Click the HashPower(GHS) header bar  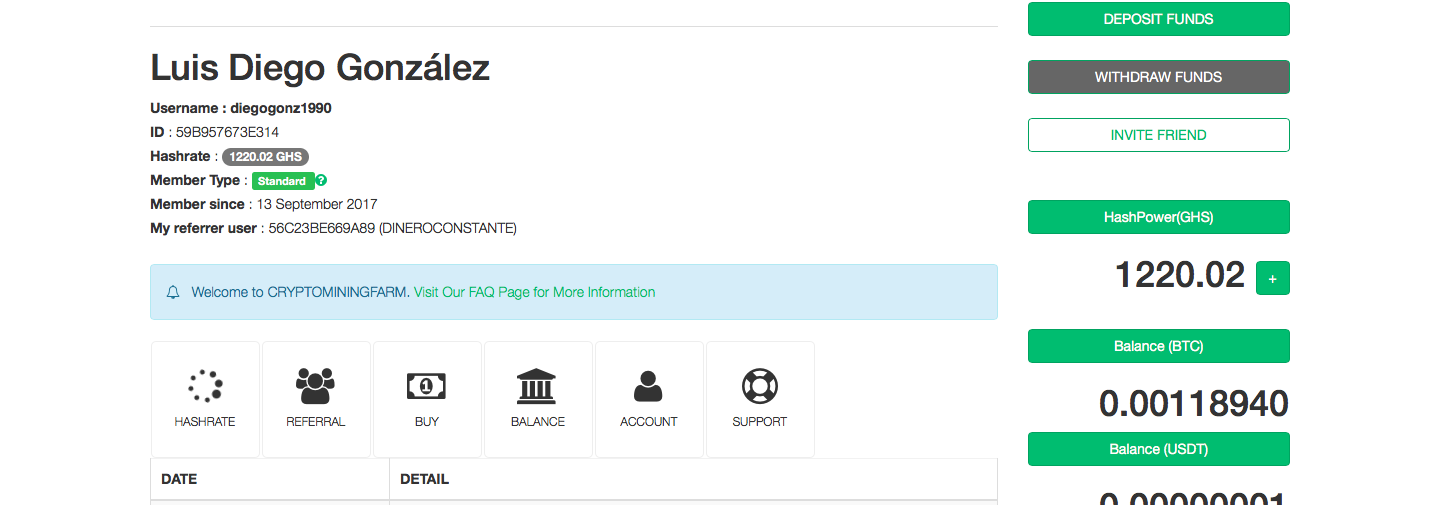tap(1158, 217)
